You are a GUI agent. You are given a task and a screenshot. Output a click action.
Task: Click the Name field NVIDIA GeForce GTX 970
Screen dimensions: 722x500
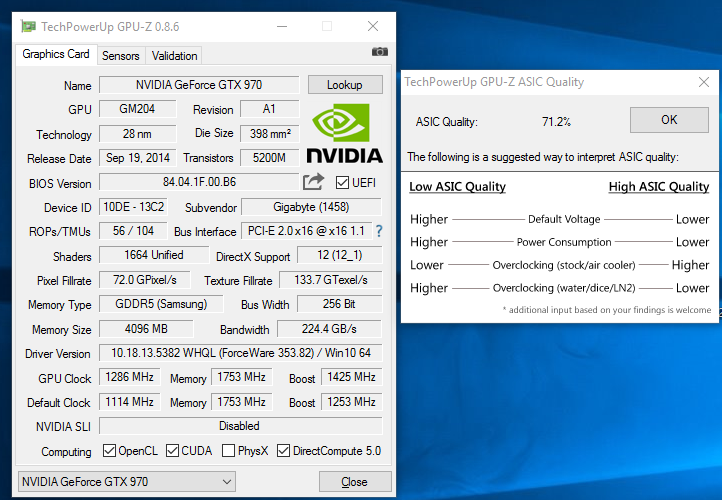(x=199, y=85)
